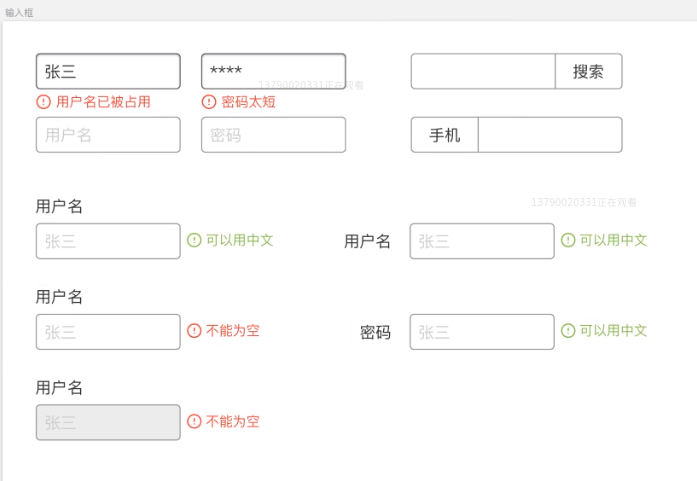This screenshot has width=697, height=481.
Task: Click input under first 用户名 label
Action: click(108, 241)
